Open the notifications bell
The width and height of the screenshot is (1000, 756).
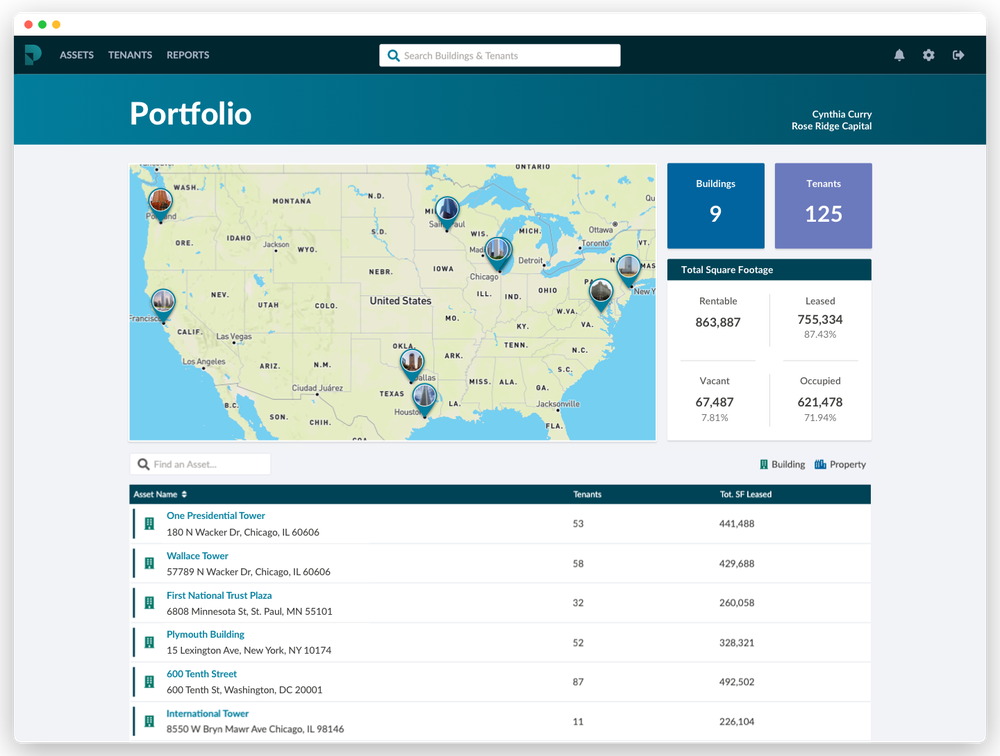899,55
